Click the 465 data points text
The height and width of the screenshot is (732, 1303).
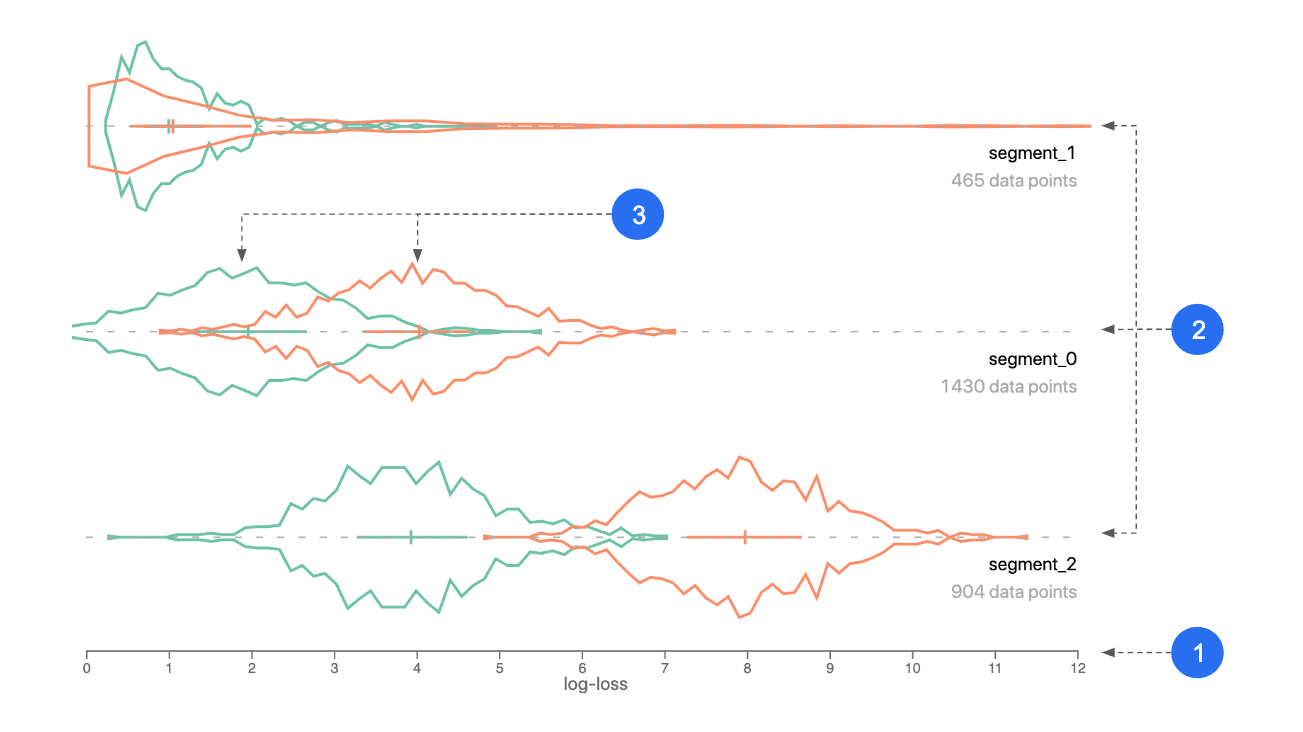tap(1014, 181)
